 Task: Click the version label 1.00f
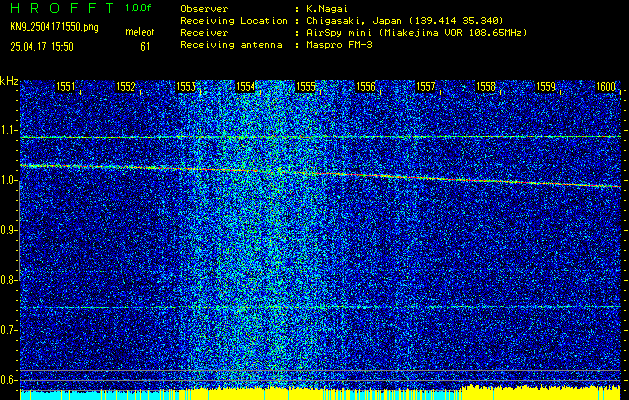click(138, 8)
